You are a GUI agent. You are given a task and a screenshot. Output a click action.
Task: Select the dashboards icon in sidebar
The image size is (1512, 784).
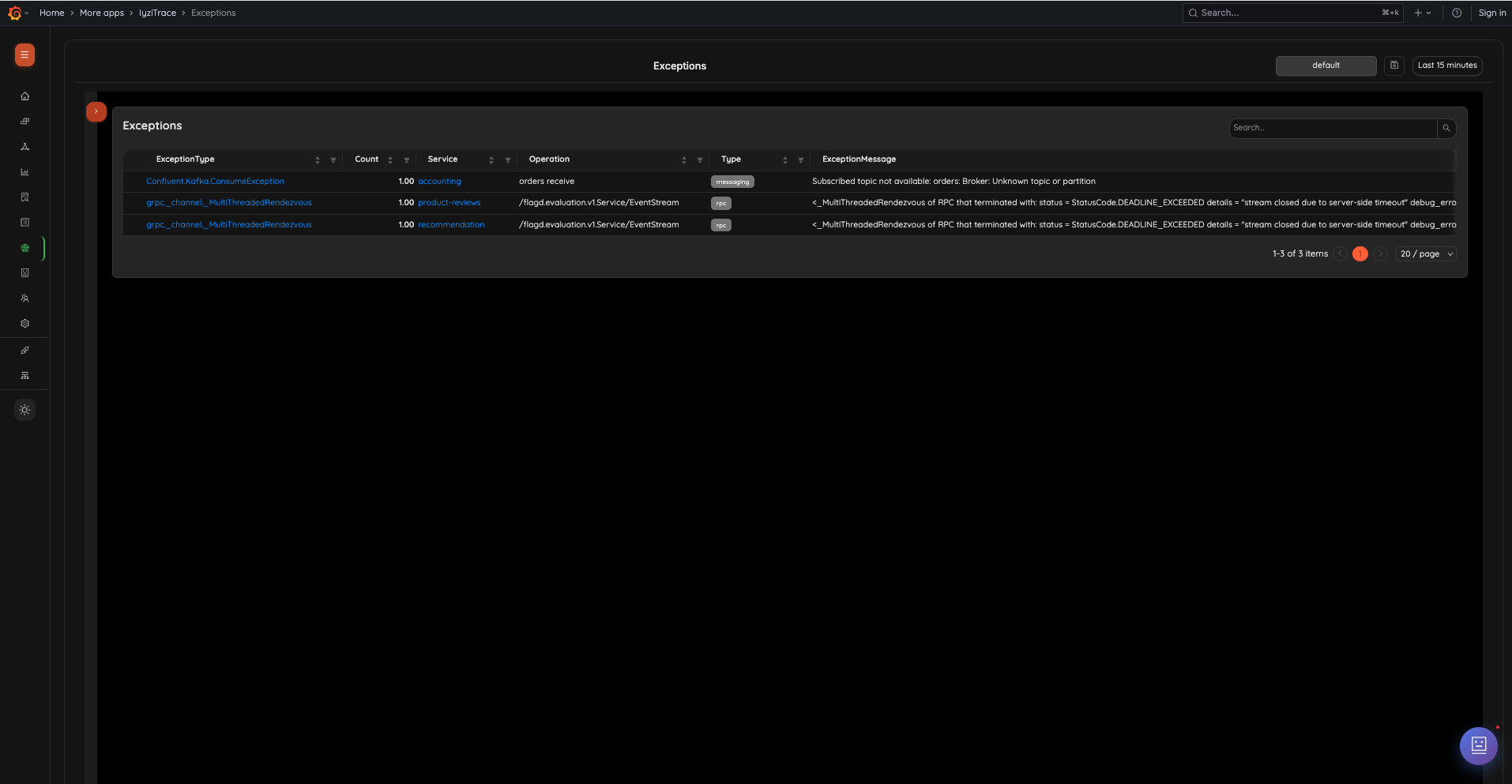point(24,121)
